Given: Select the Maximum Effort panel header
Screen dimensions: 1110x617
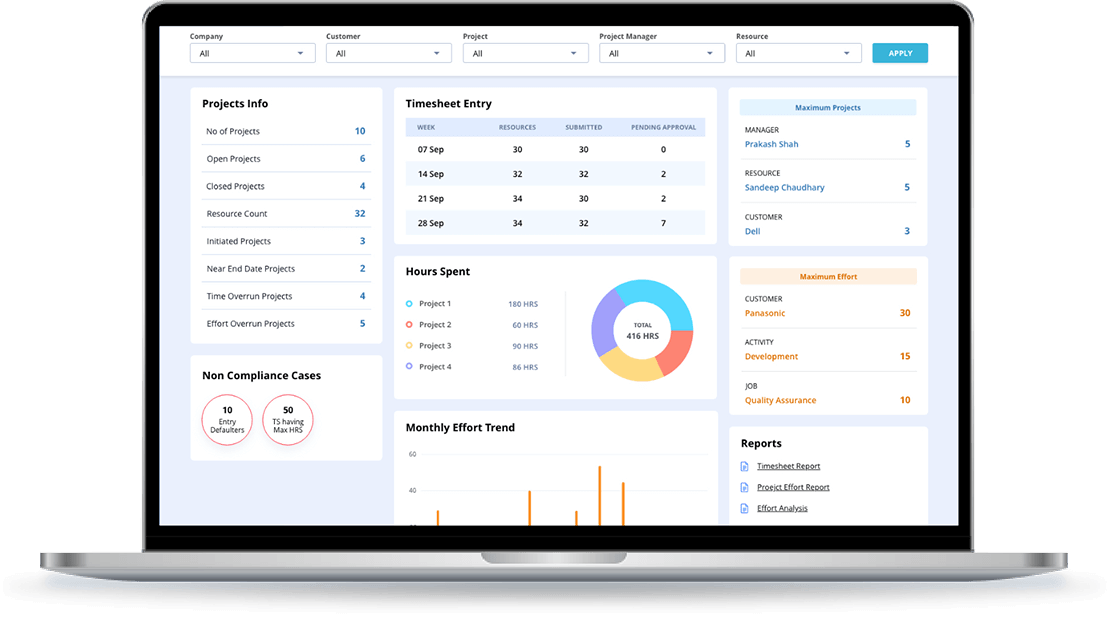Looking at the screenshot, I should [x=828, y=276].
